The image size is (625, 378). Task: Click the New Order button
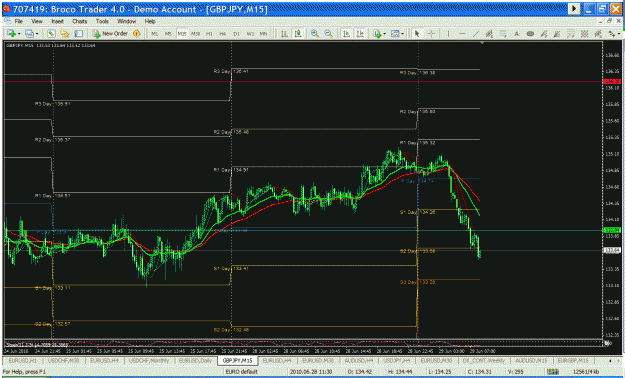pos(110,34)
